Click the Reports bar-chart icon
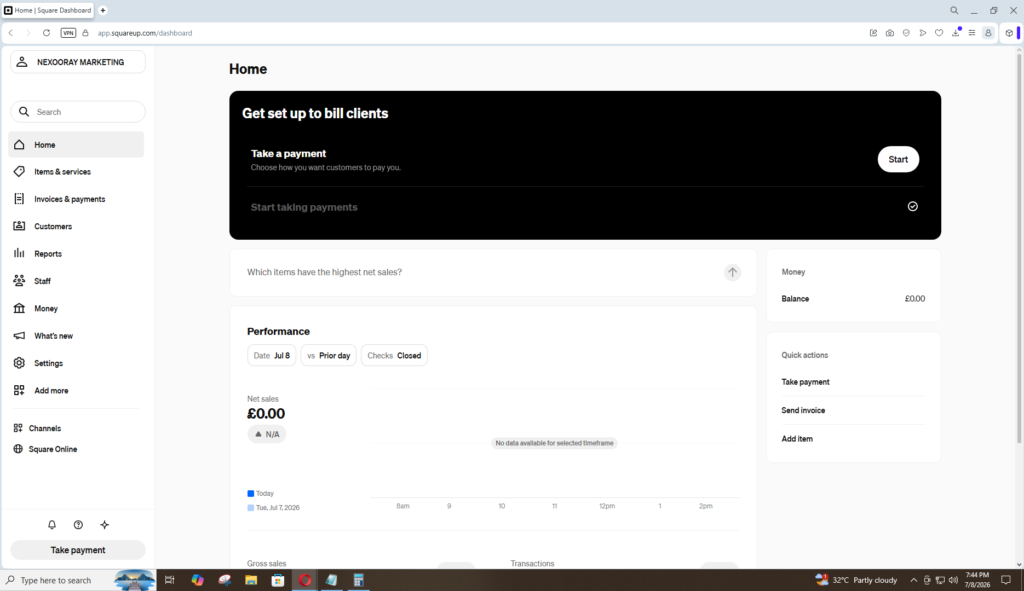 click(19, 253)
